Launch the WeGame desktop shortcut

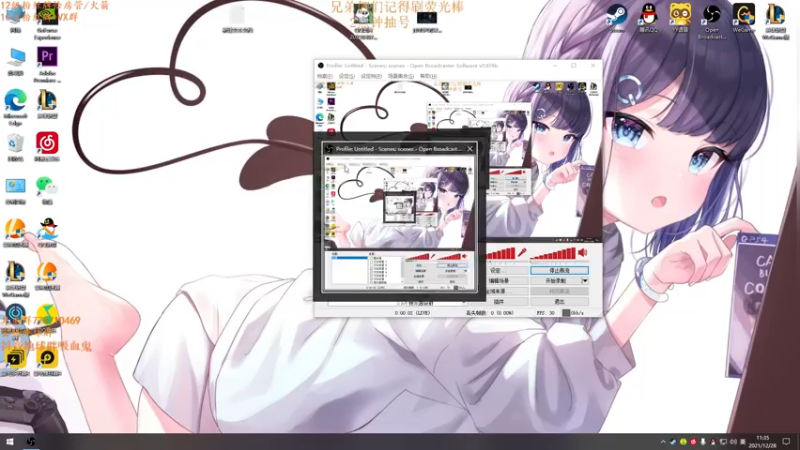(743, 18)
